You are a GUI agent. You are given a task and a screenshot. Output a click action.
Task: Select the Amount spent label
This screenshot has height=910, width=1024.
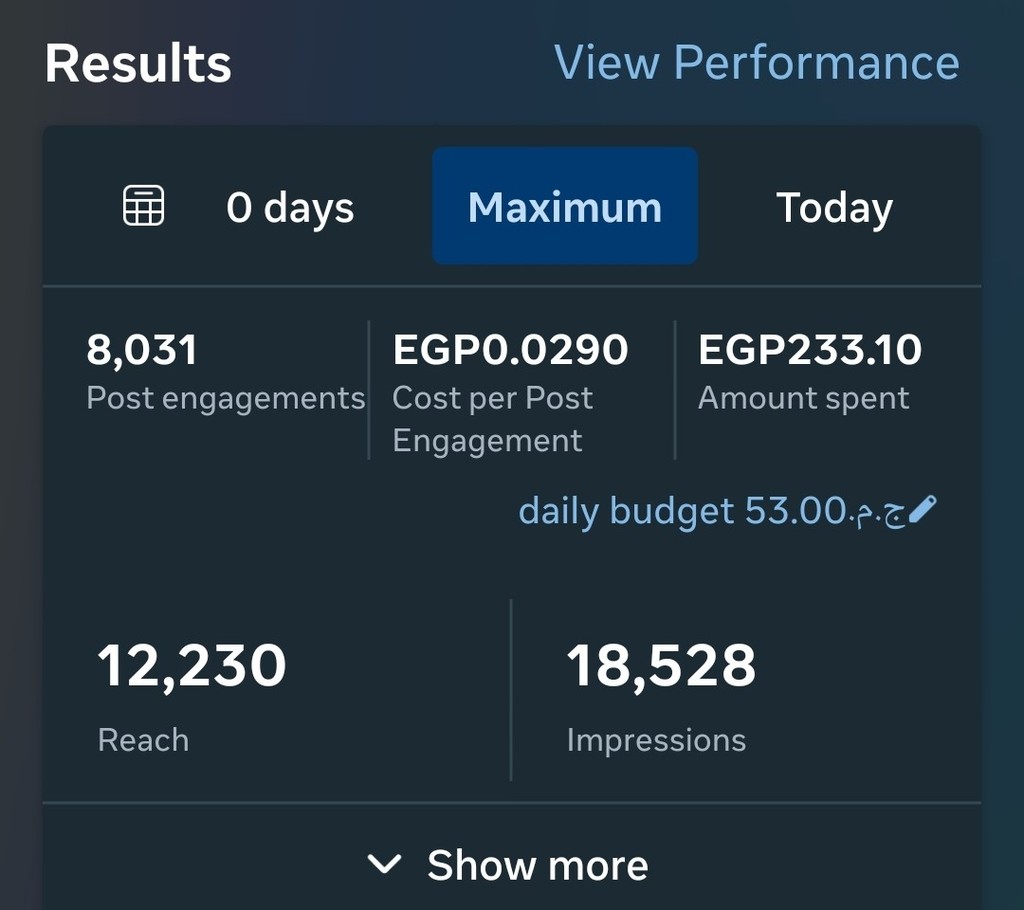(x=803, y=398)
